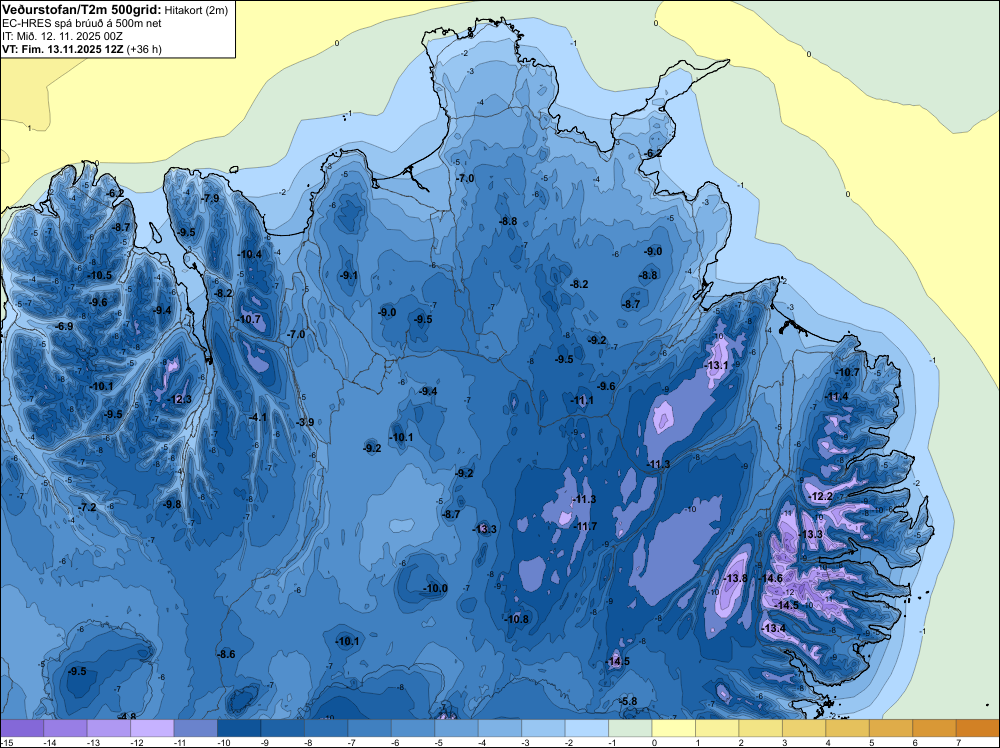Click the -10.8 temperature value on the map
Image resolution: width=1000 pixels, height=748 pixels.
coord(517,619)
